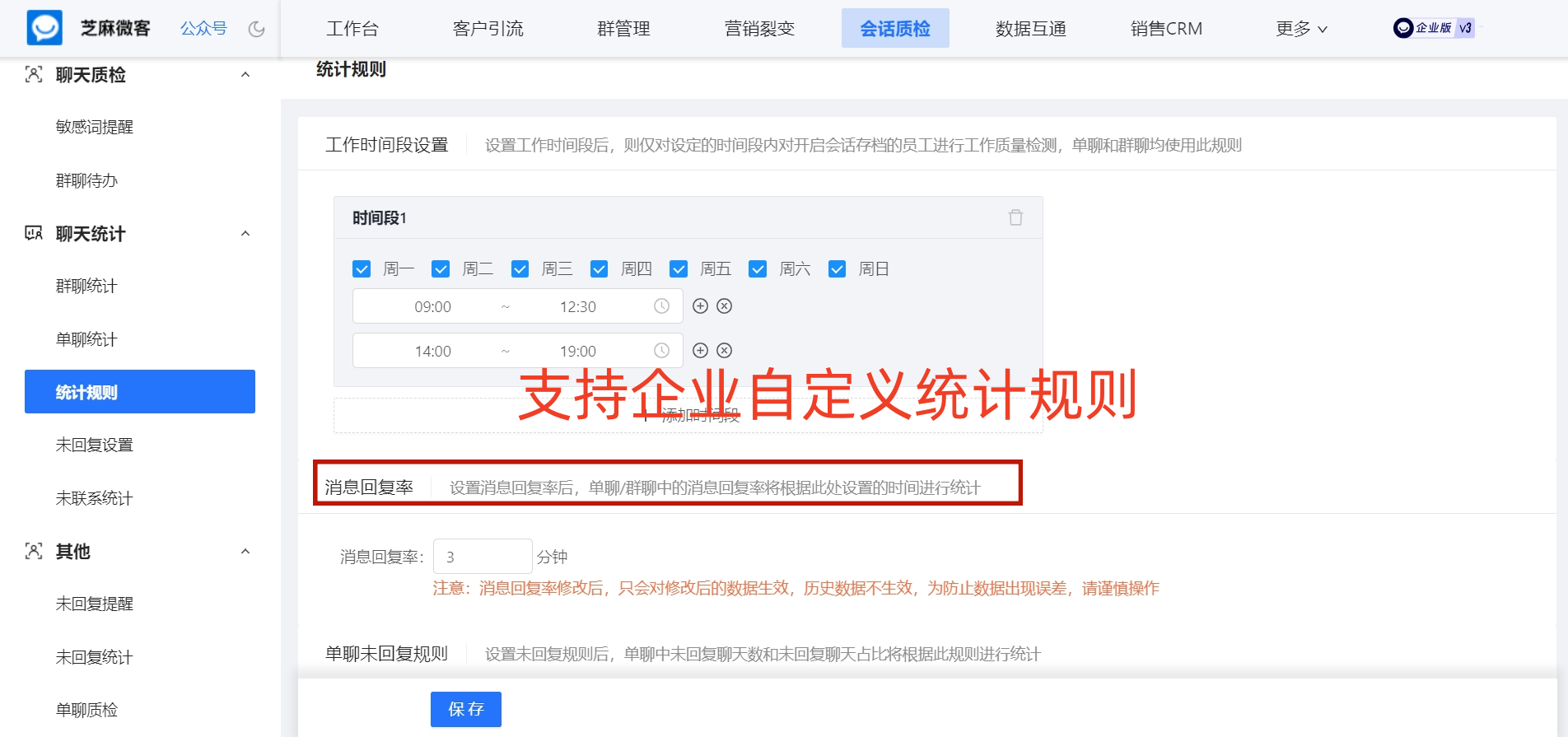Remove the 09:00–12:30 time range
The width and height of the screenshot is (1568, 737).
tap(724, 306)
